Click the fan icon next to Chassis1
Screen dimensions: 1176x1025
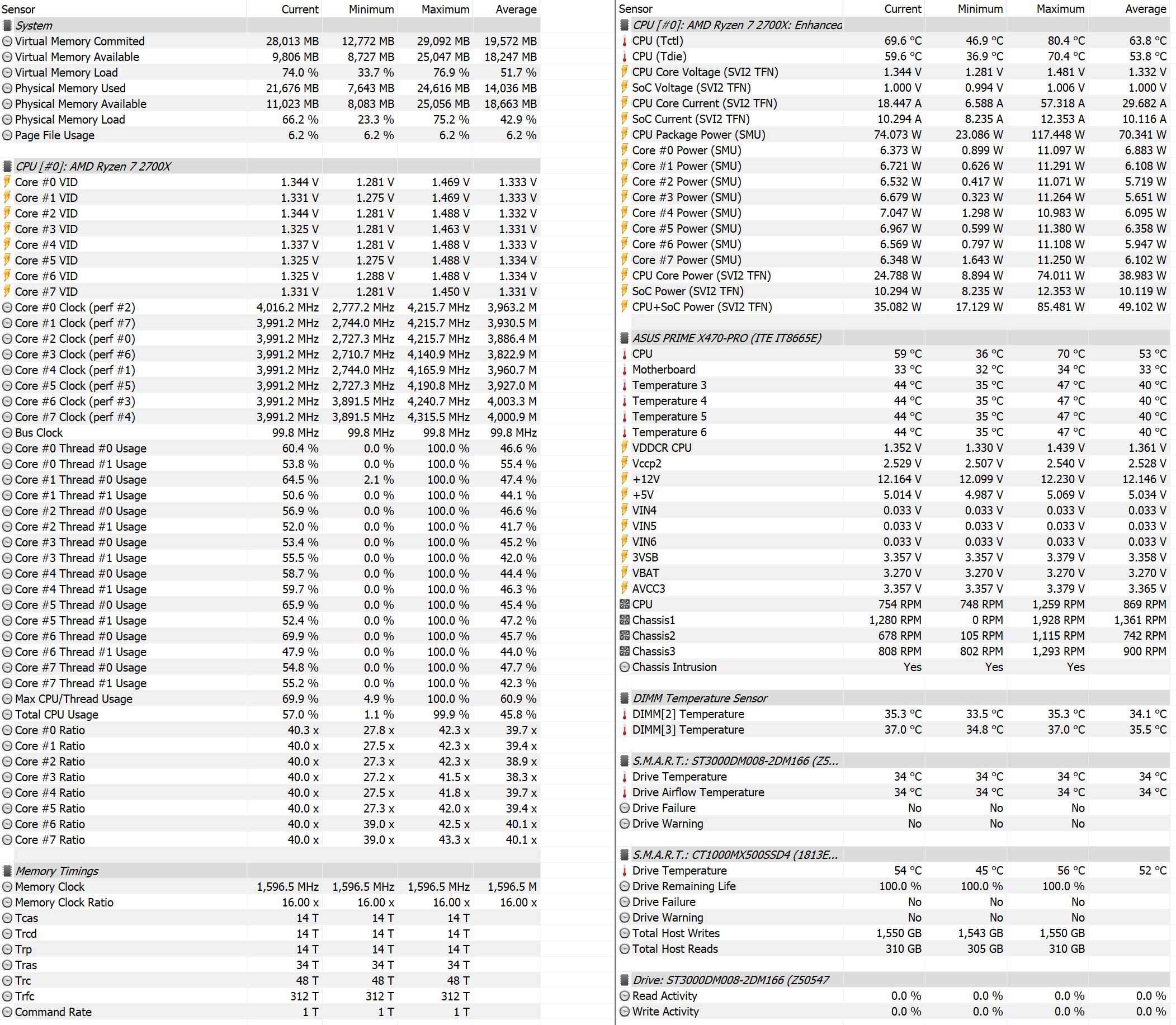[x=625, y=620]
